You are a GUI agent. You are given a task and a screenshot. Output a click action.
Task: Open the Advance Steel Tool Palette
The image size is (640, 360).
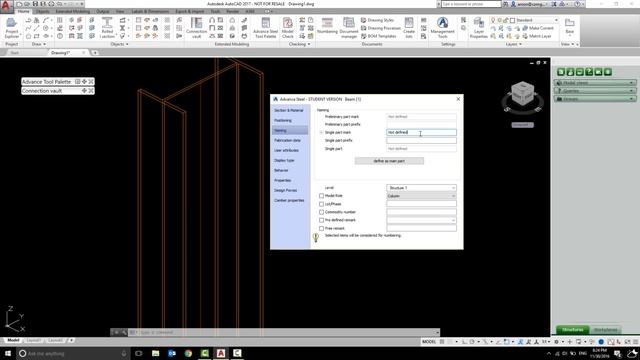(265, 28)
